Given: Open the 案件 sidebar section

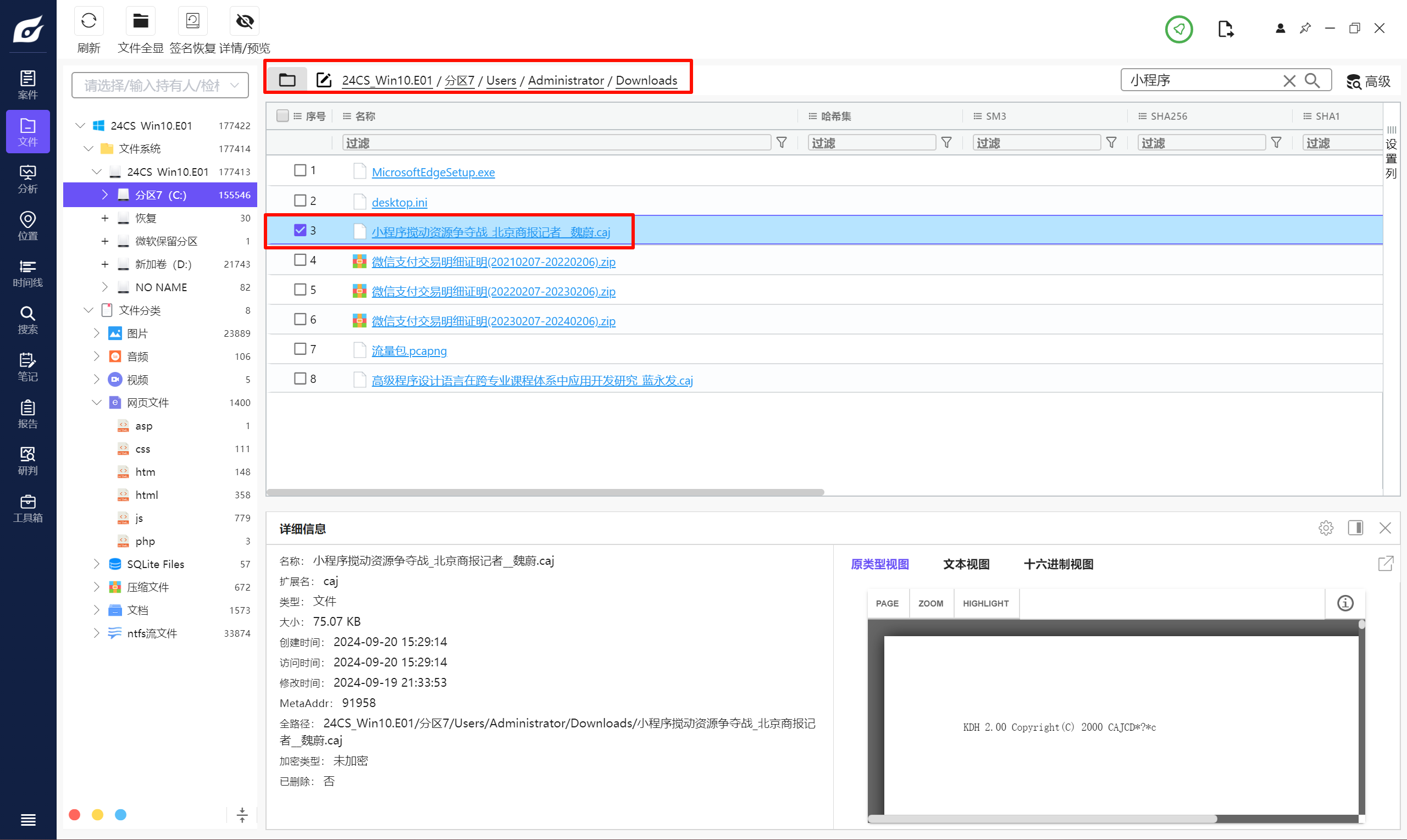Looking at the screenshot, I should 27,85.
